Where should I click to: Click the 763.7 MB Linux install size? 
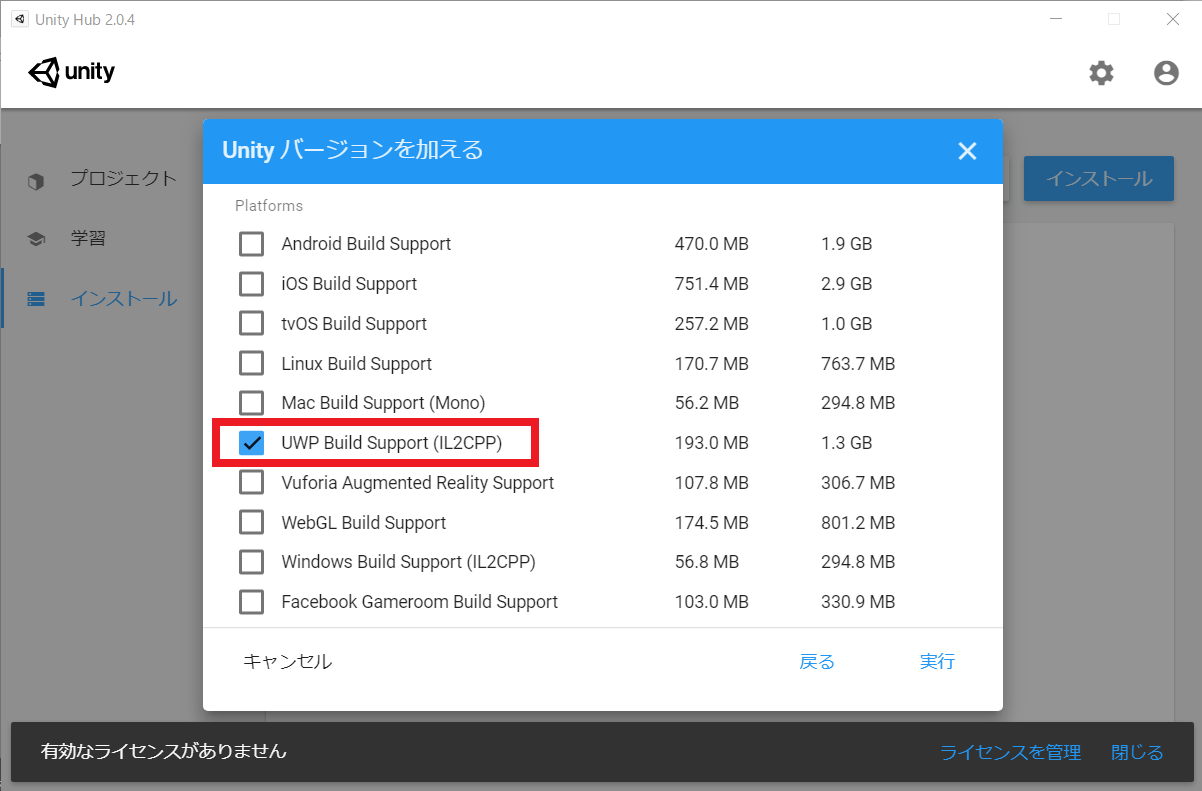point(858,363)
